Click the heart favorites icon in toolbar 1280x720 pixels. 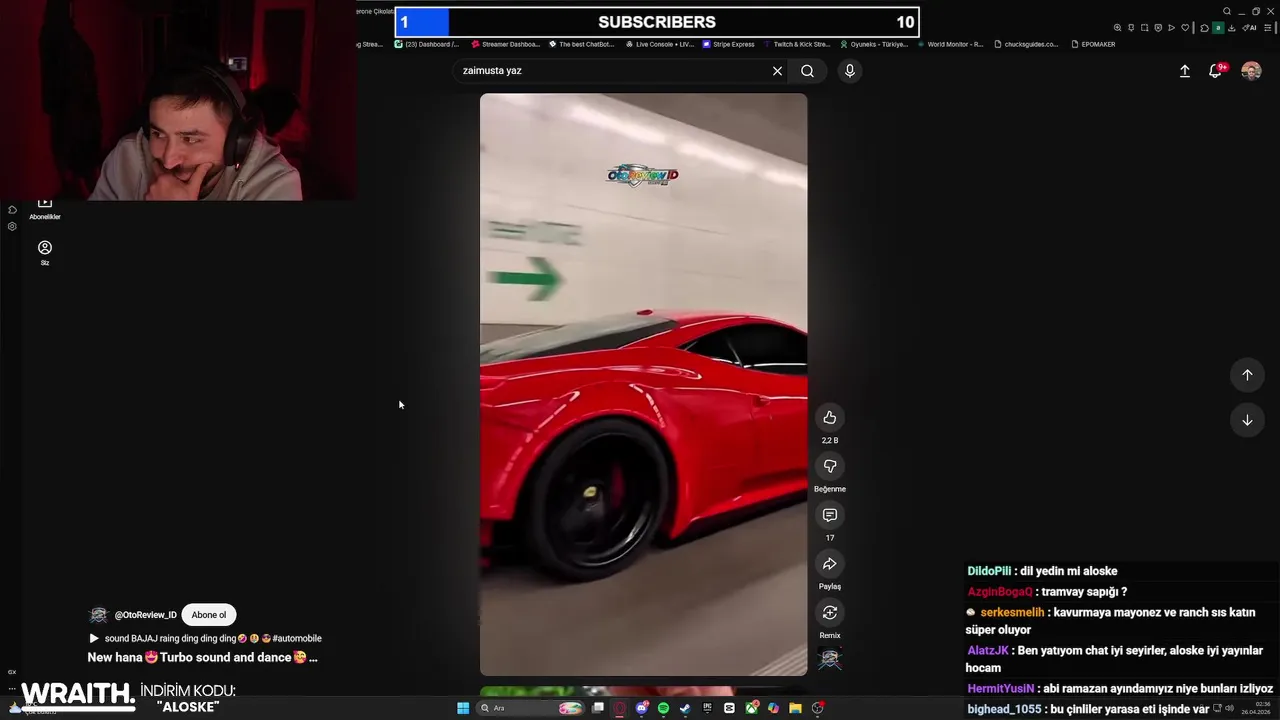click(1185, 27)
